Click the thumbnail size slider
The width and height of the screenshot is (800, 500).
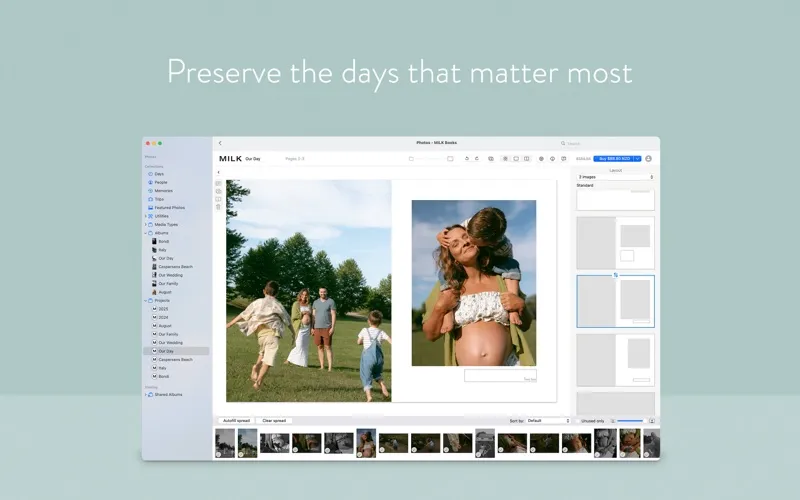click(x=631, y=421)
